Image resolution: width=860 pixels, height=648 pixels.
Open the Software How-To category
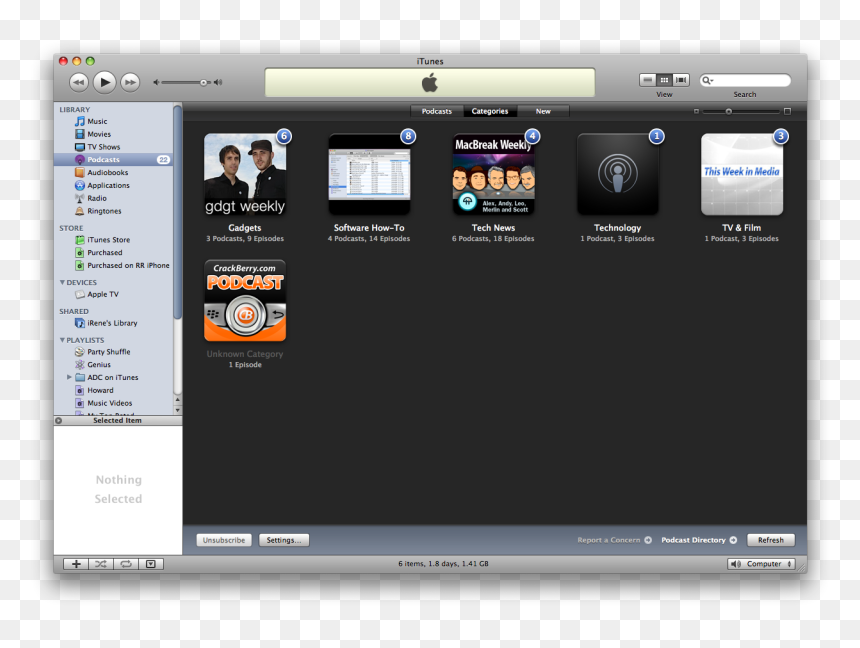[x=369, y=174]
